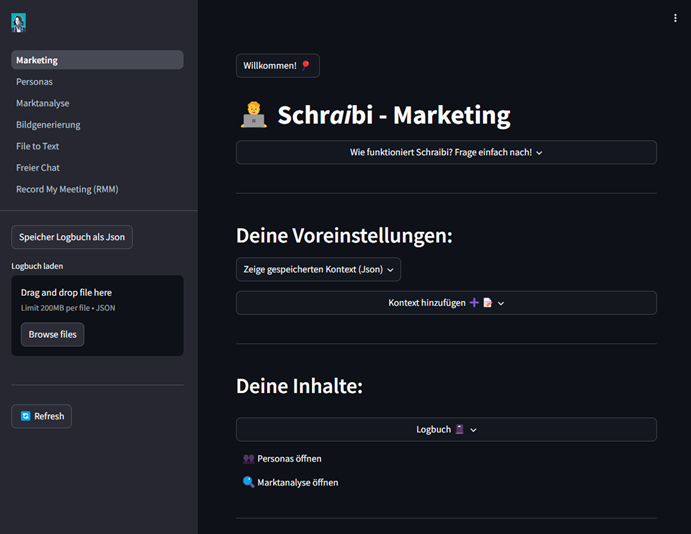Select Marketing in the sidebar
The width and height of the screenshot is (691, 534).
click(x=97, y=60)
